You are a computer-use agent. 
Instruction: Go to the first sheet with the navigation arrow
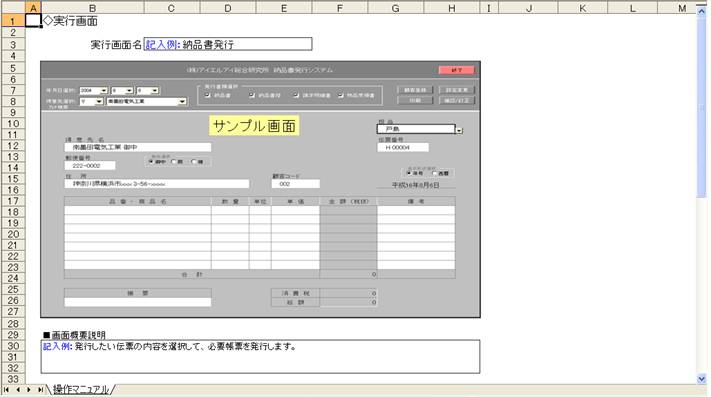pyautogui.click(x=6, y=390)
